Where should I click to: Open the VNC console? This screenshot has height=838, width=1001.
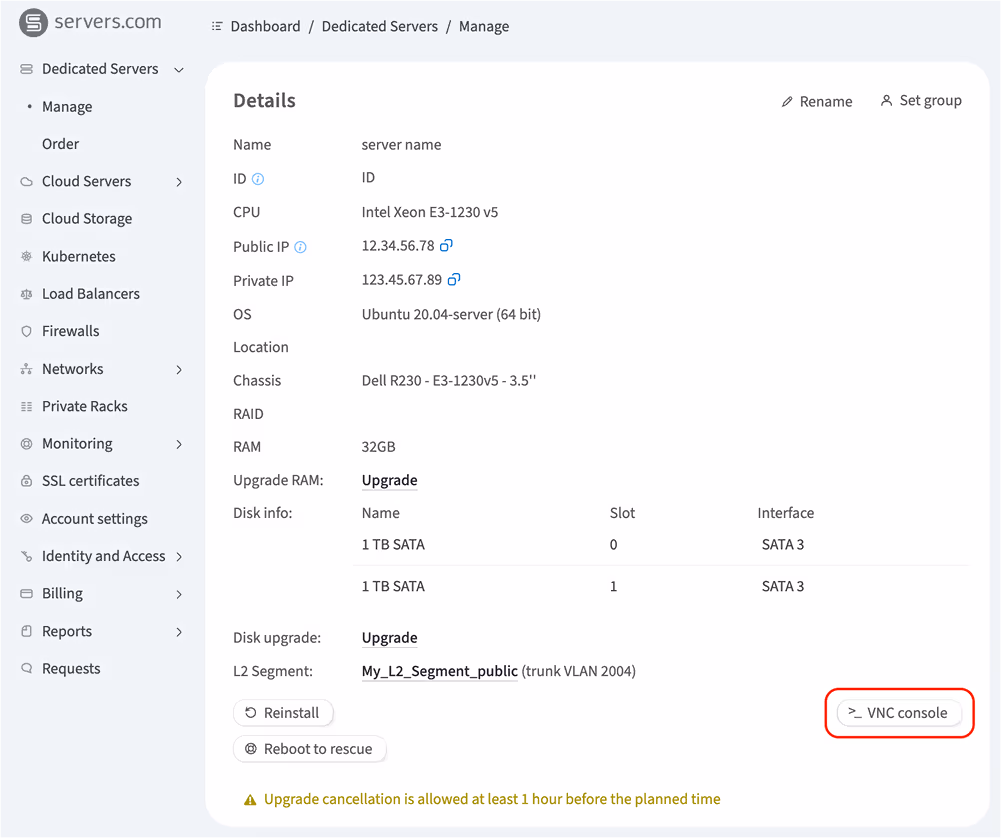(x=899, y=713)
